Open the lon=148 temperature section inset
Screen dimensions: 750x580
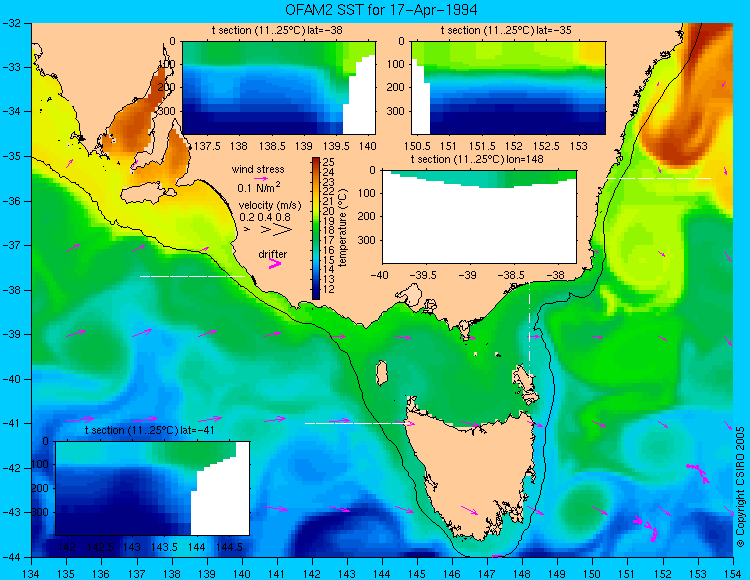[x=479, y=217]
